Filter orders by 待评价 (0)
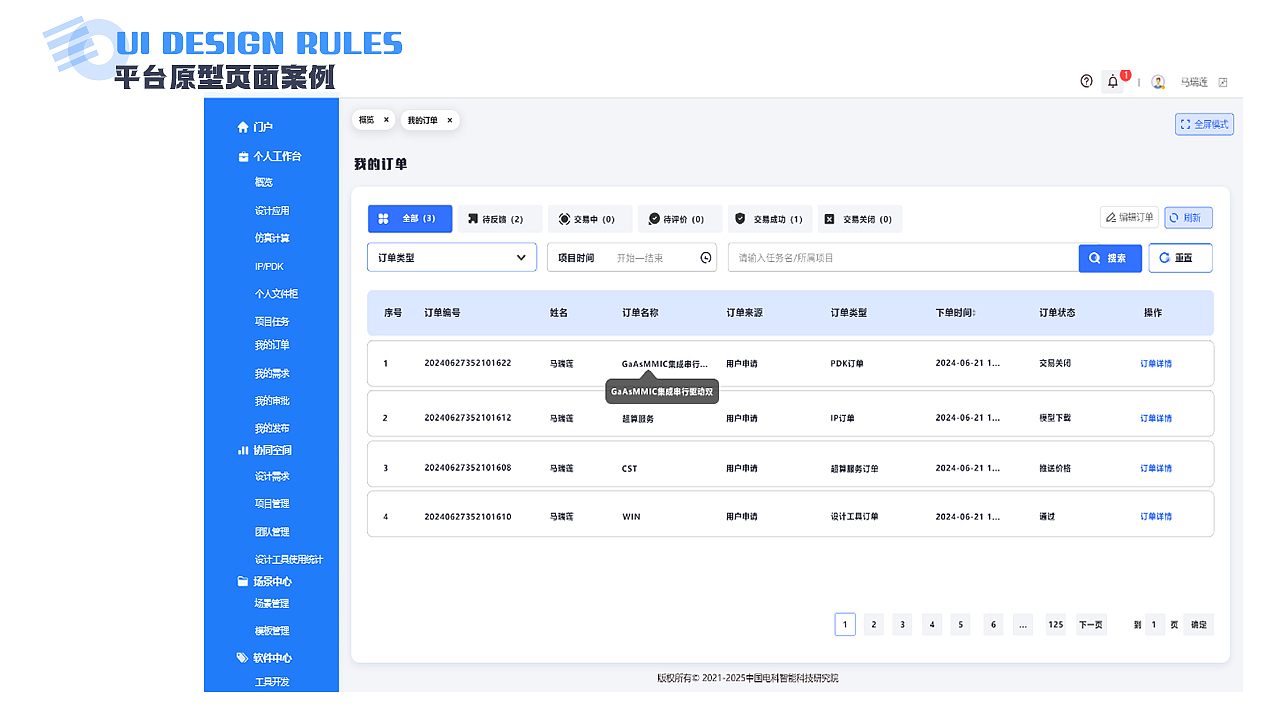This screenshot has width=1280, height=720. (680, 219)
